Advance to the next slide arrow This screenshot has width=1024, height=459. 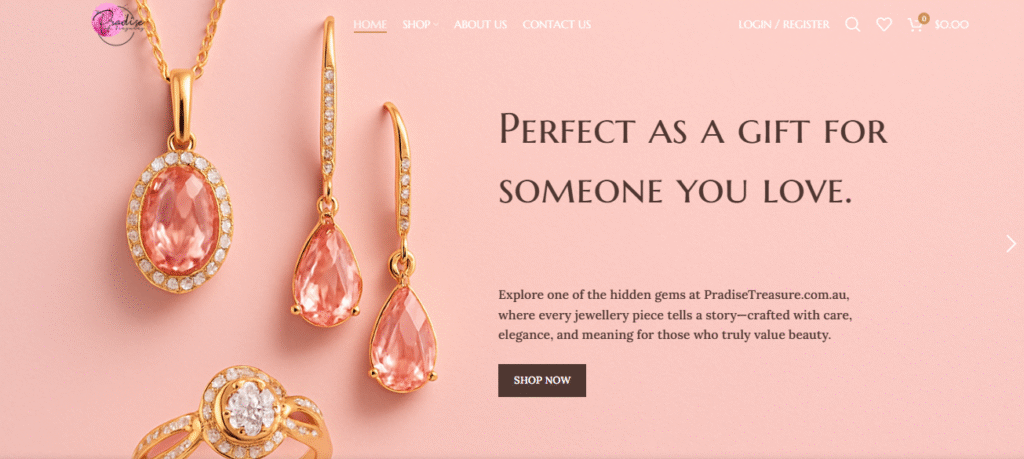1011,243
